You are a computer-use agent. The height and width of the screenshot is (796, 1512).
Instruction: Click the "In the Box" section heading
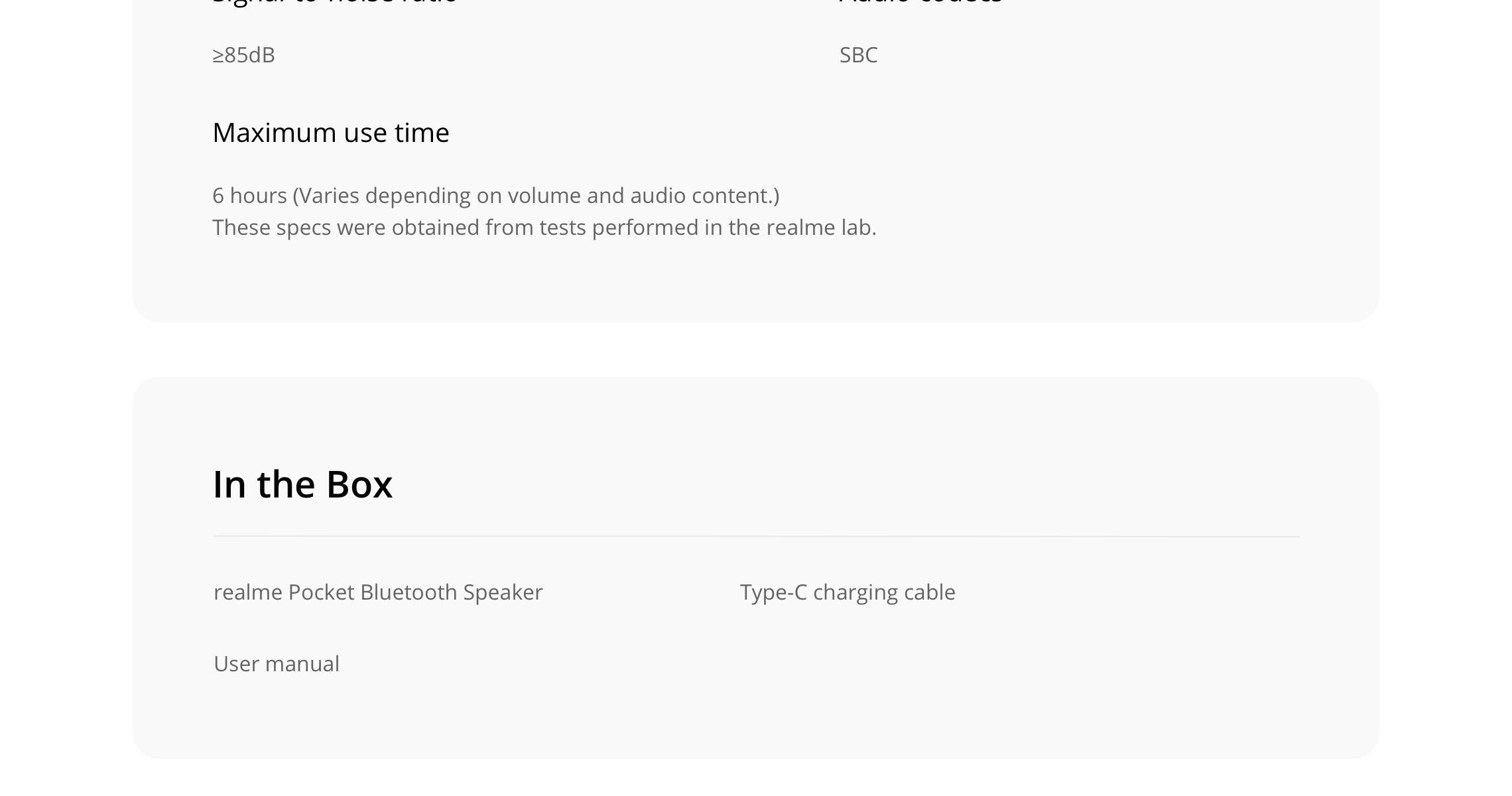pyautogui.click(x=302, y=484)
